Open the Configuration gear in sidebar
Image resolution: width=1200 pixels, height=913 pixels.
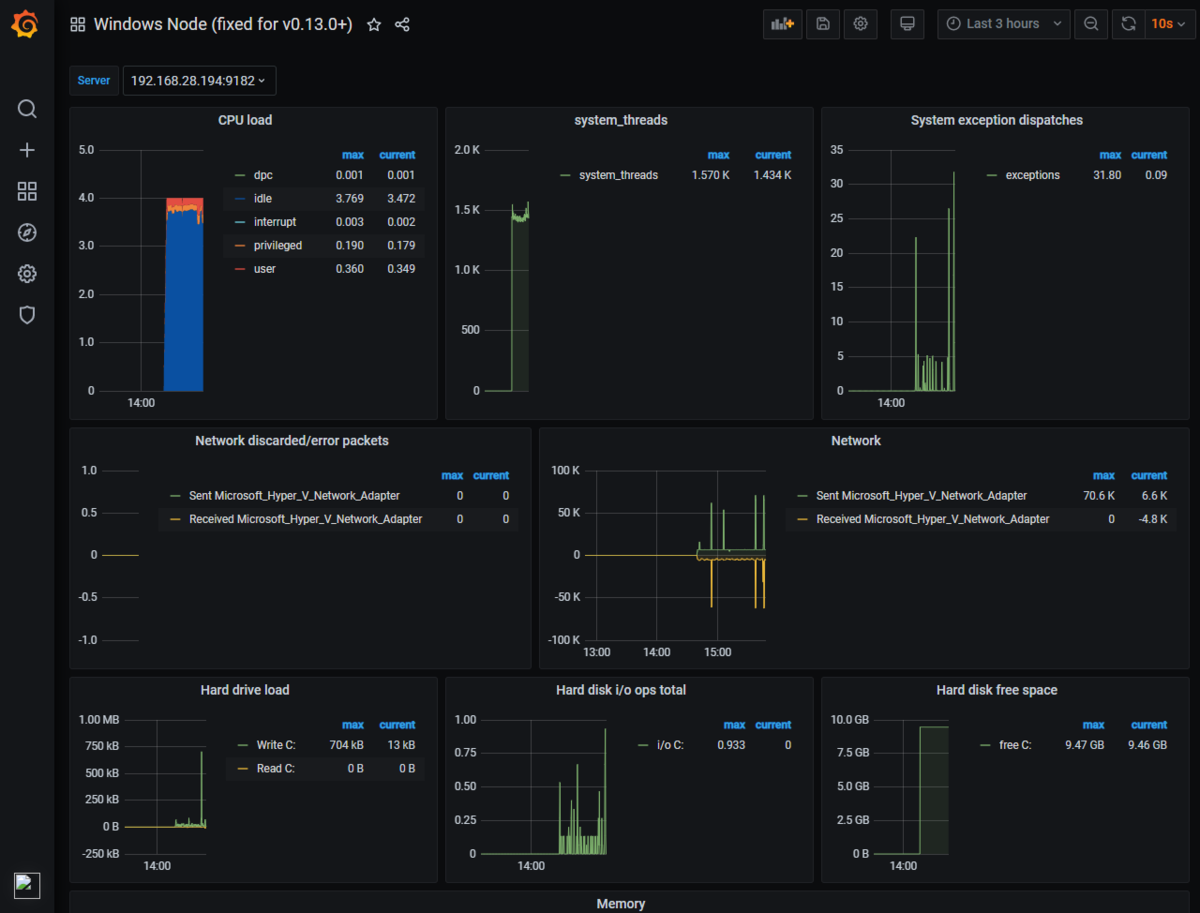tap(27, 274)
